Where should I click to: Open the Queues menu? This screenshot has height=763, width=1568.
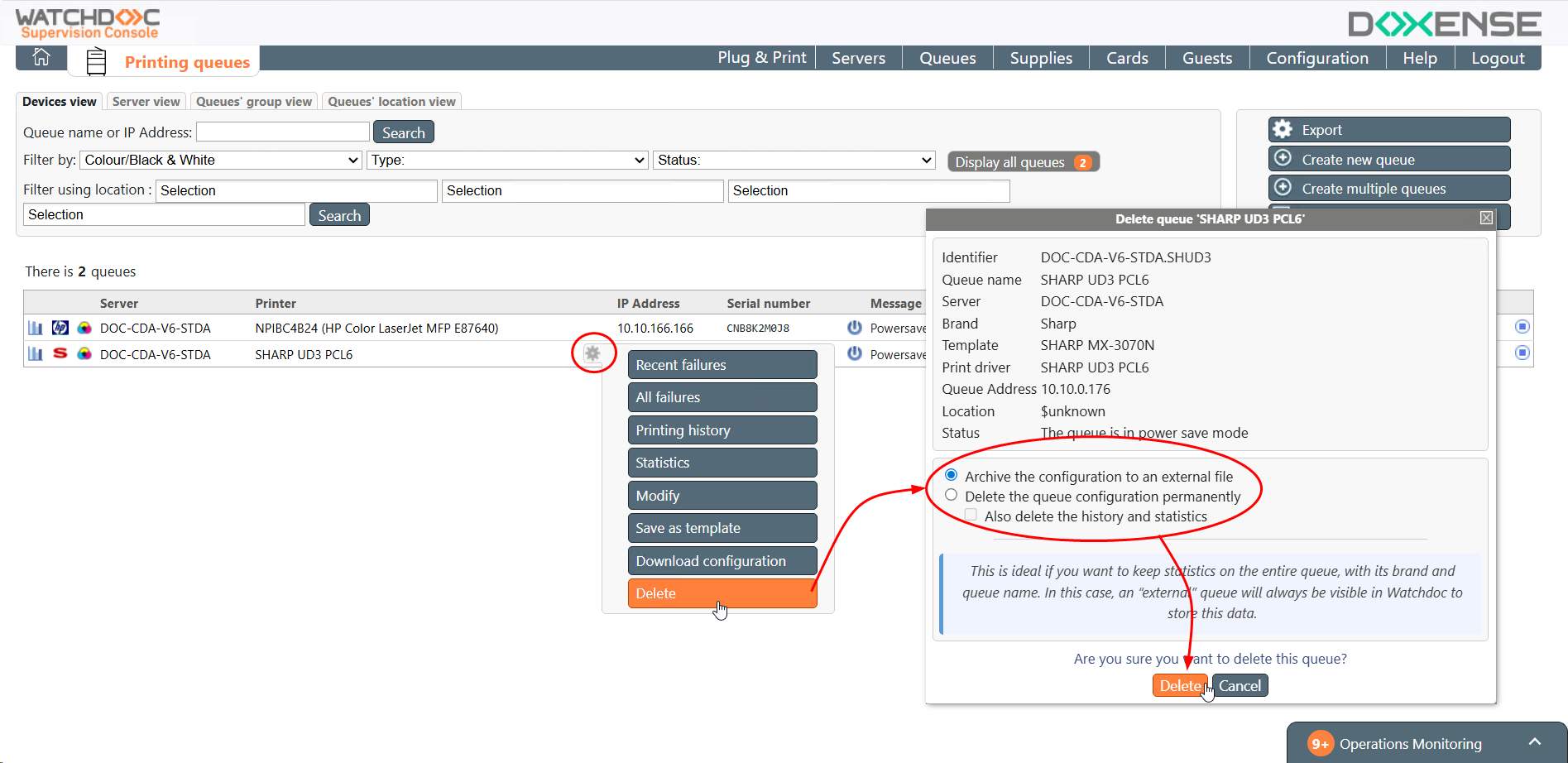(947, 58)
